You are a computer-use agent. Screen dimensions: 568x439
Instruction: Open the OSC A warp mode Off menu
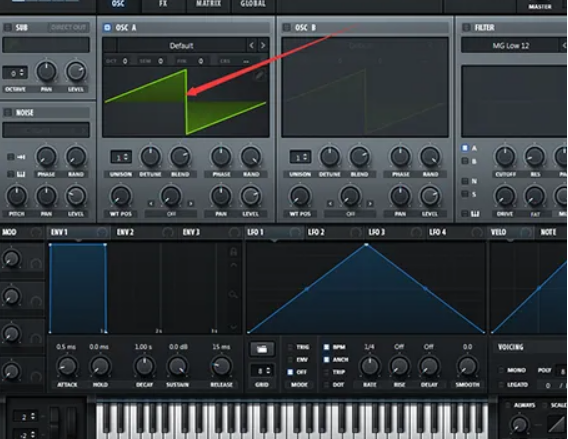click(171, 214)
